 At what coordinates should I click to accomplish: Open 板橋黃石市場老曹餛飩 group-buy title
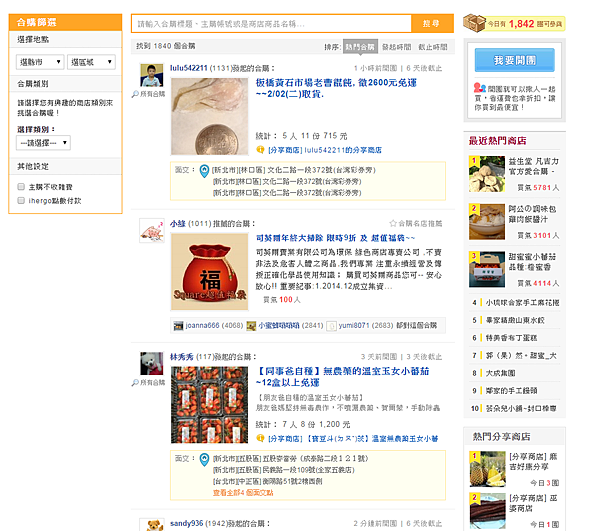[x=336, y=88]
